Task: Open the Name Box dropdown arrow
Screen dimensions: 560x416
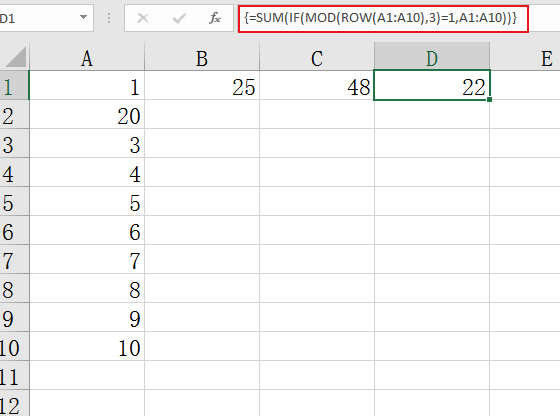Action: (83, 17)
